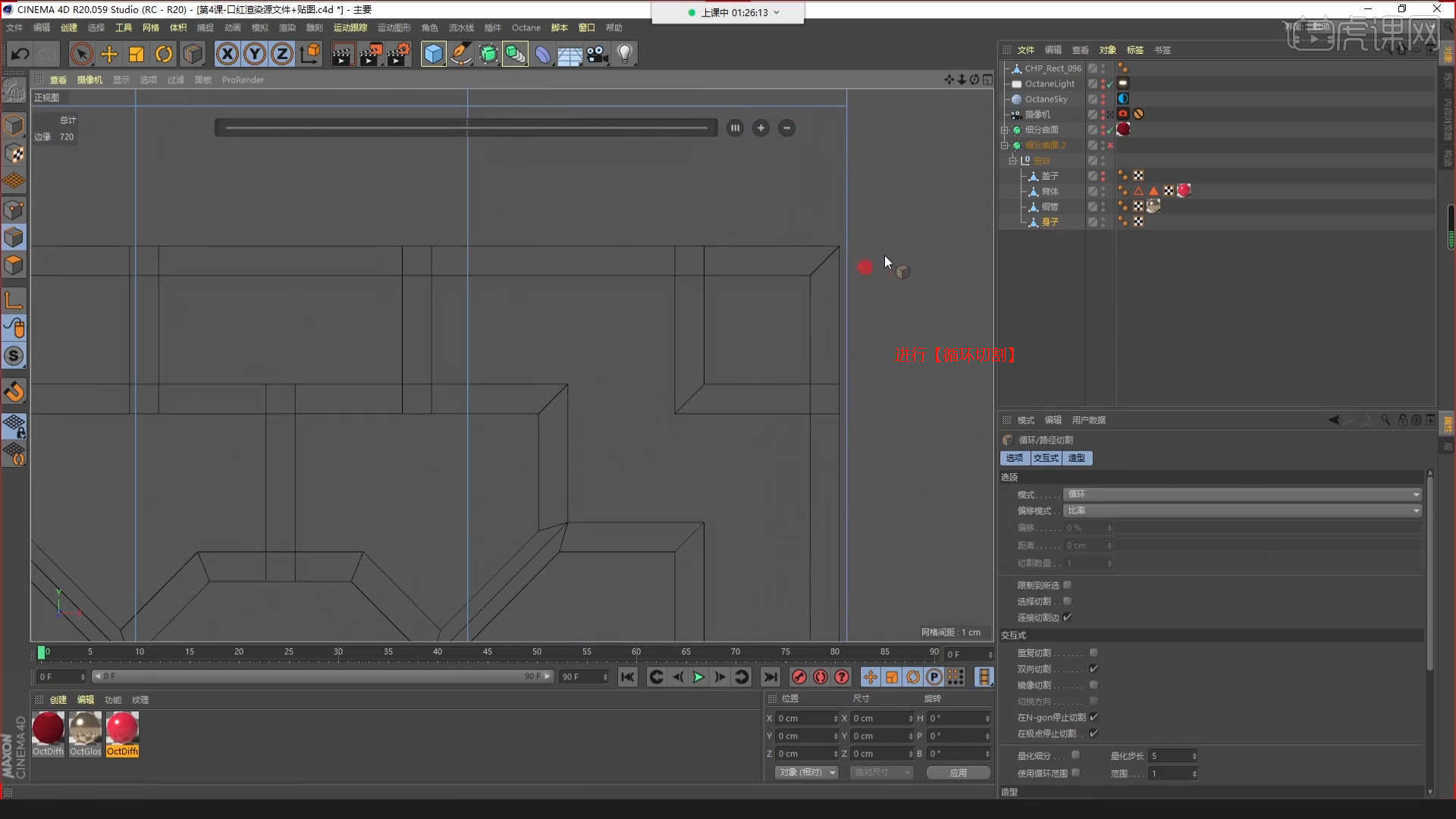The width and height of the screenshot is (1456, 819).
Task: Render to Picture Viewer
Action: point(371,54)
